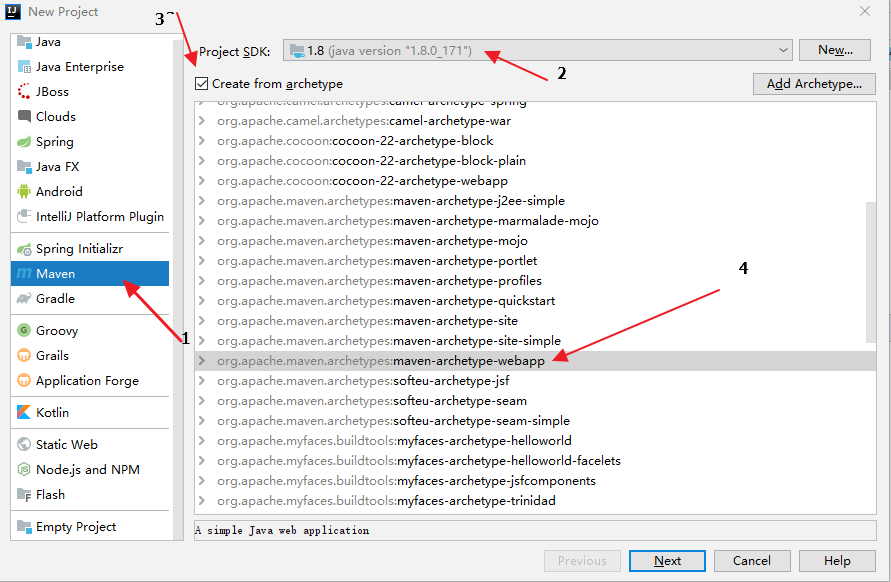Image resolution: width=891 pixels, height=582 pixels.
Task: Expand the camel-archetype-war node
Action: click(202, 120)
